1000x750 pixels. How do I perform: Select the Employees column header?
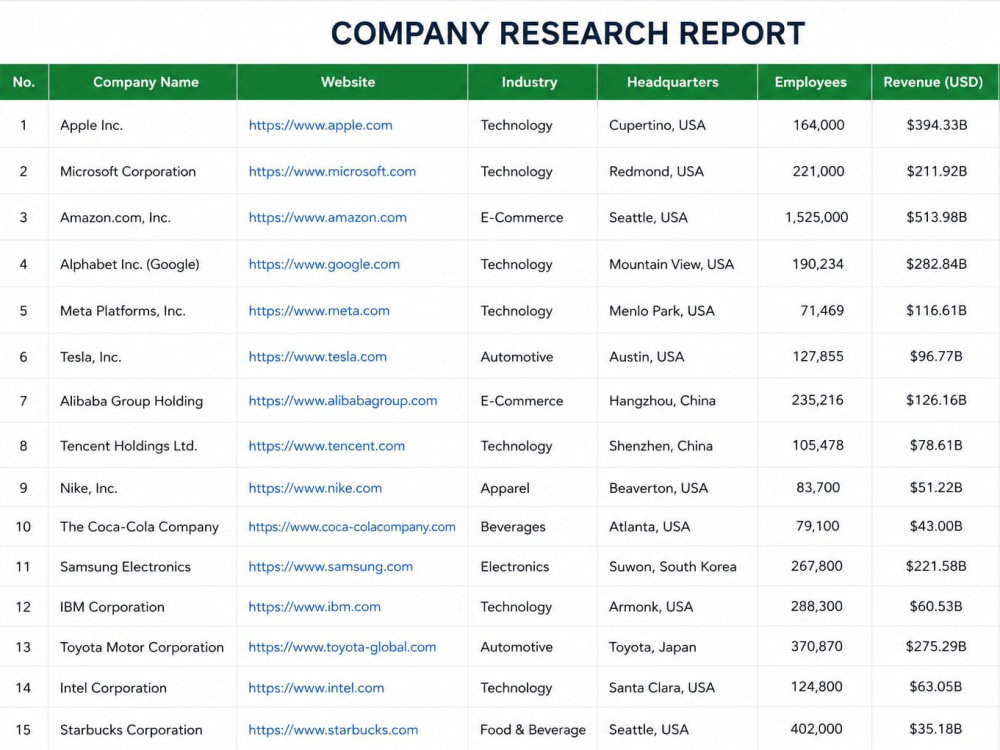tap(814, 82)
